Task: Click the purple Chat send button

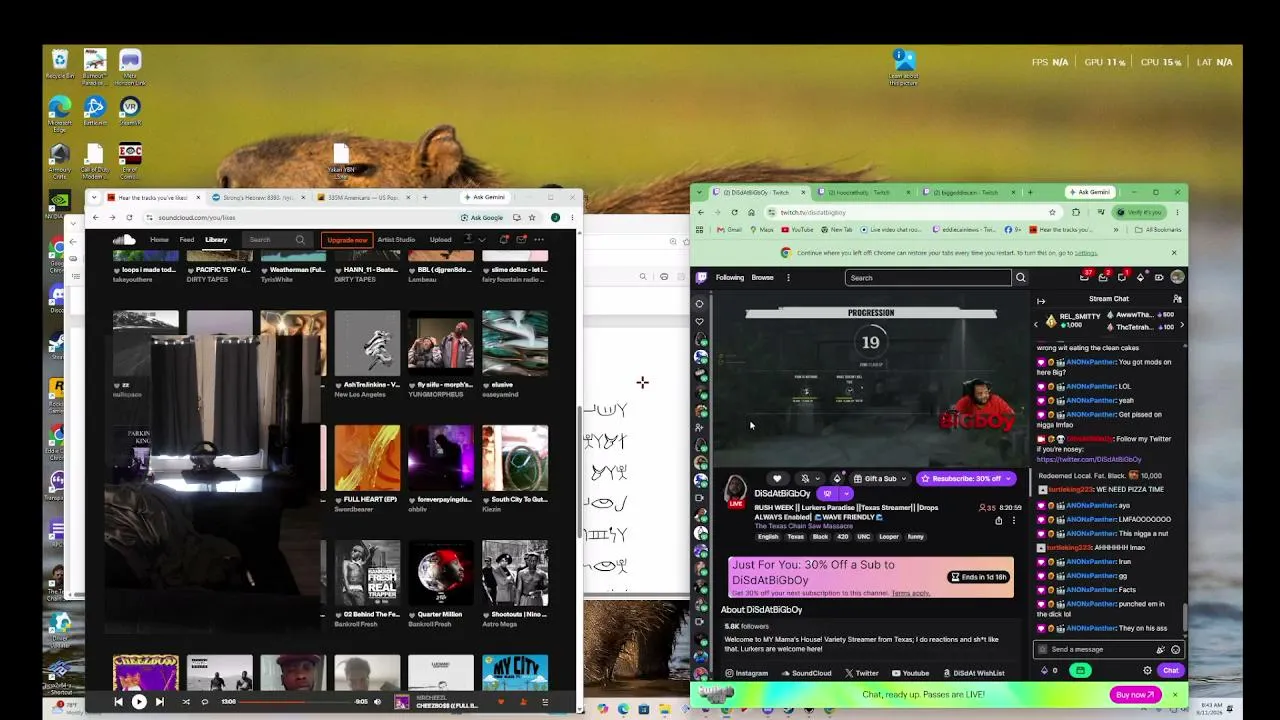Action: point(1171,671)
